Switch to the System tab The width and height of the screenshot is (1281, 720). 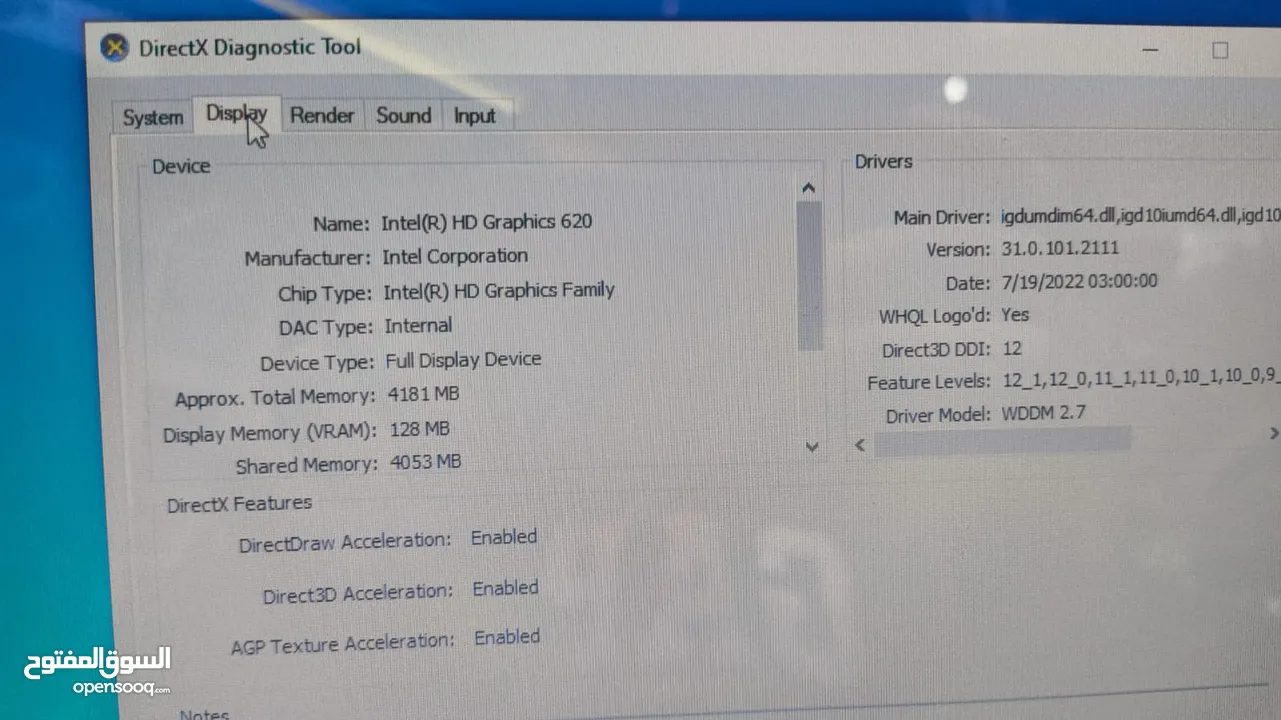[153, 117]
